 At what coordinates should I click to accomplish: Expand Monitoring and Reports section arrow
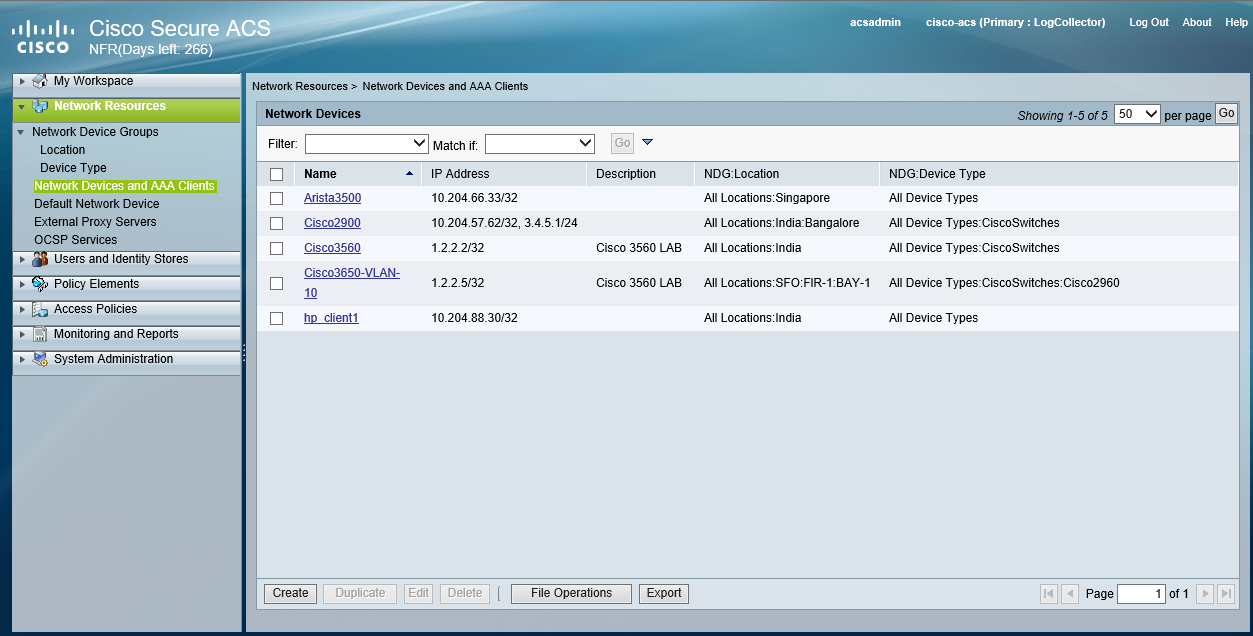22,334
